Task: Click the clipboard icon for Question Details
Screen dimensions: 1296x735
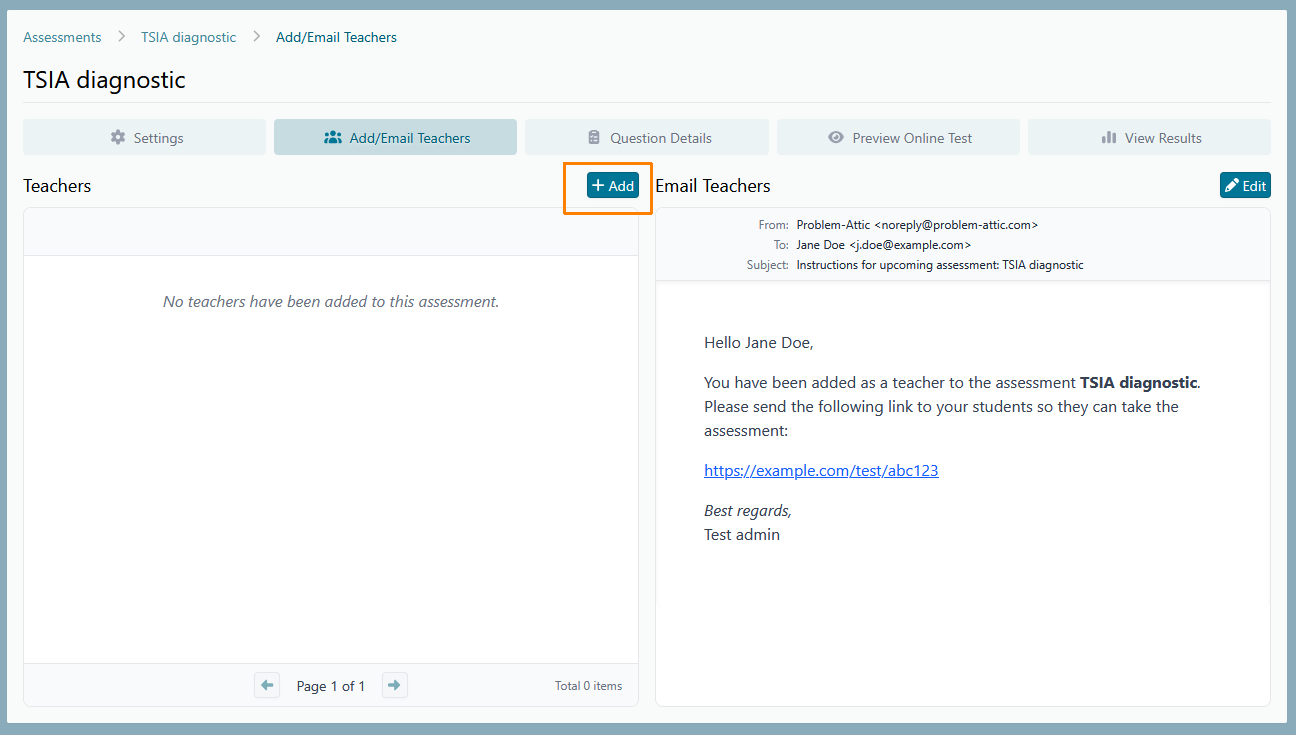Action: (594, 138)
